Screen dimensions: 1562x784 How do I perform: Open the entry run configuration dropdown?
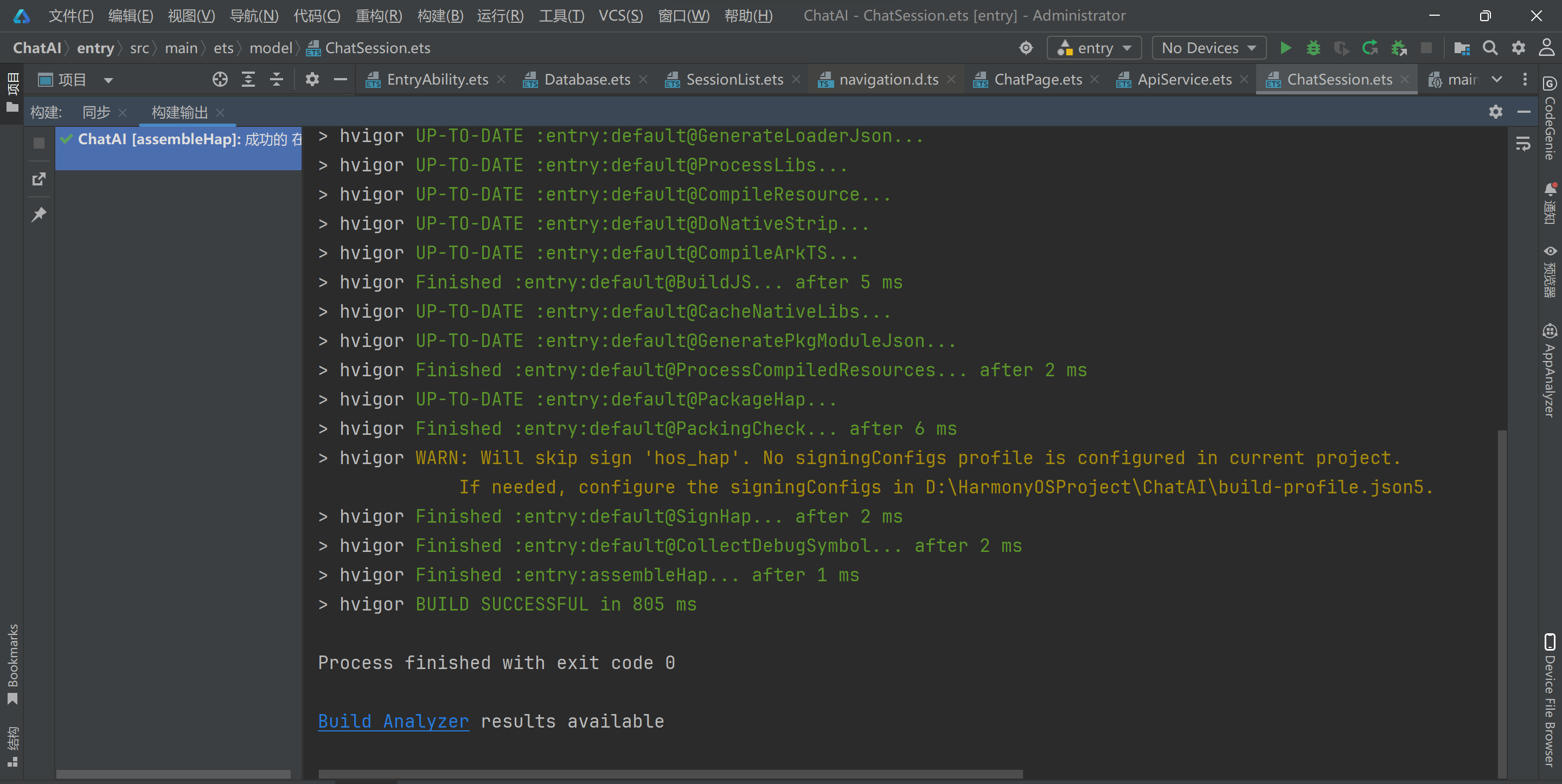1094,48
